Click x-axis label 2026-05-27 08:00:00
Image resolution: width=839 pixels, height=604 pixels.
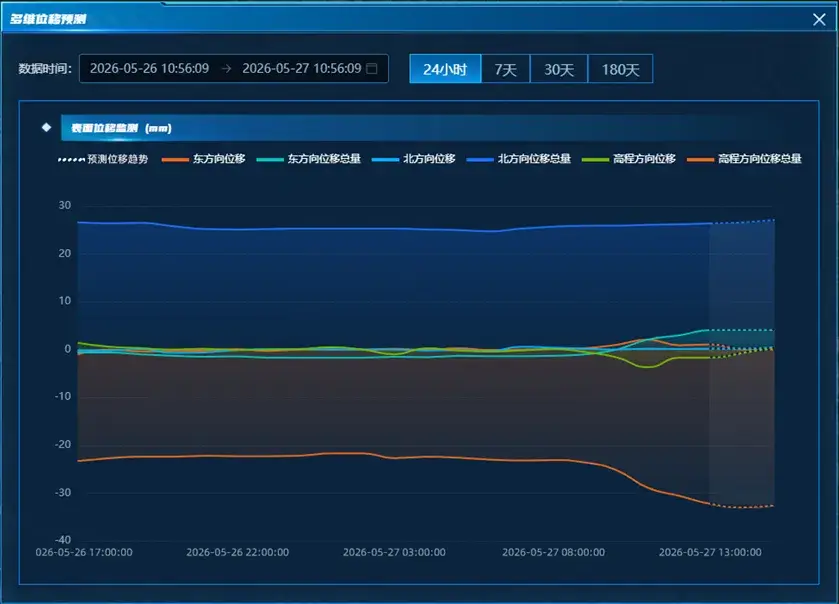pyautogui.click(x=554, y=552)
